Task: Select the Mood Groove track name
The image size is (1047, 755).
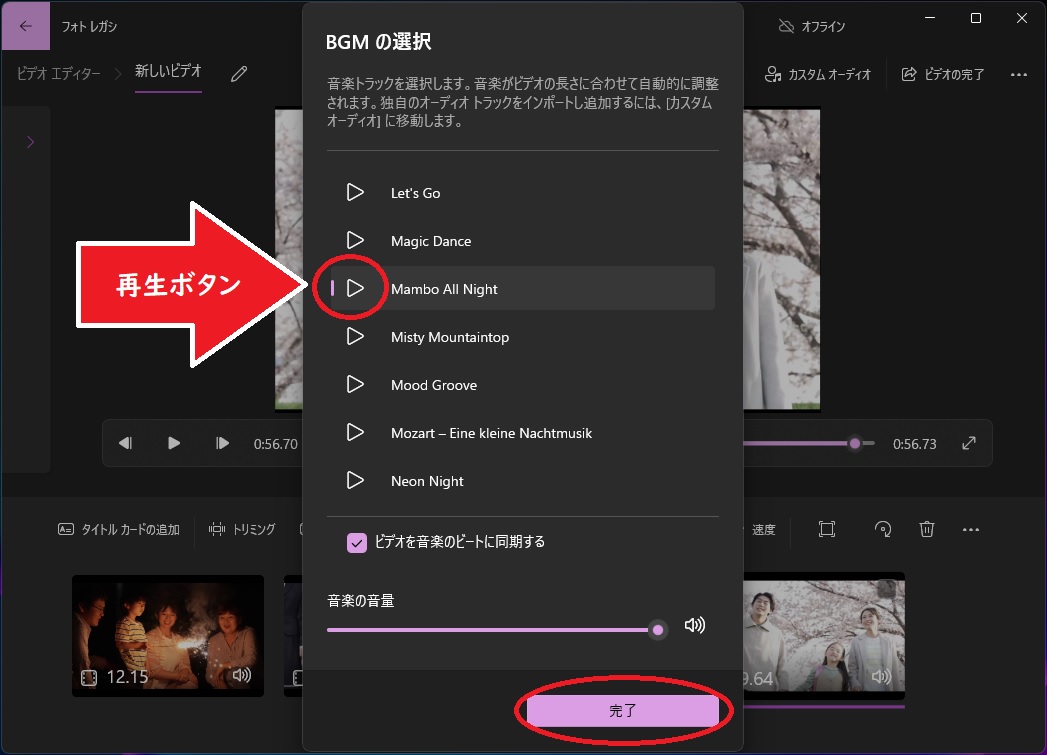Action: [x=433, y=385]
